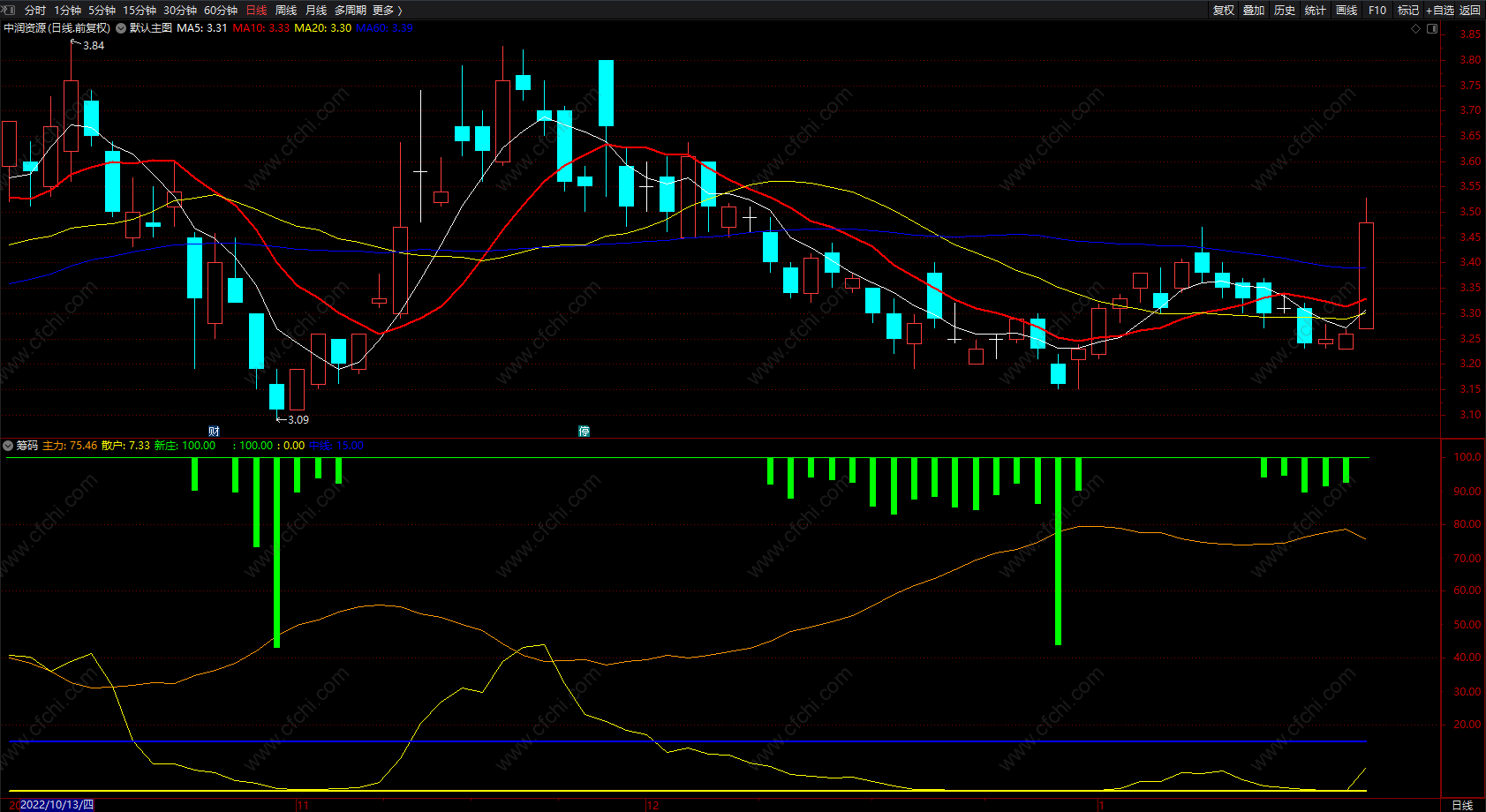Activate the 画线 drawing tool
The image size is (1486, 812).
1346,10
